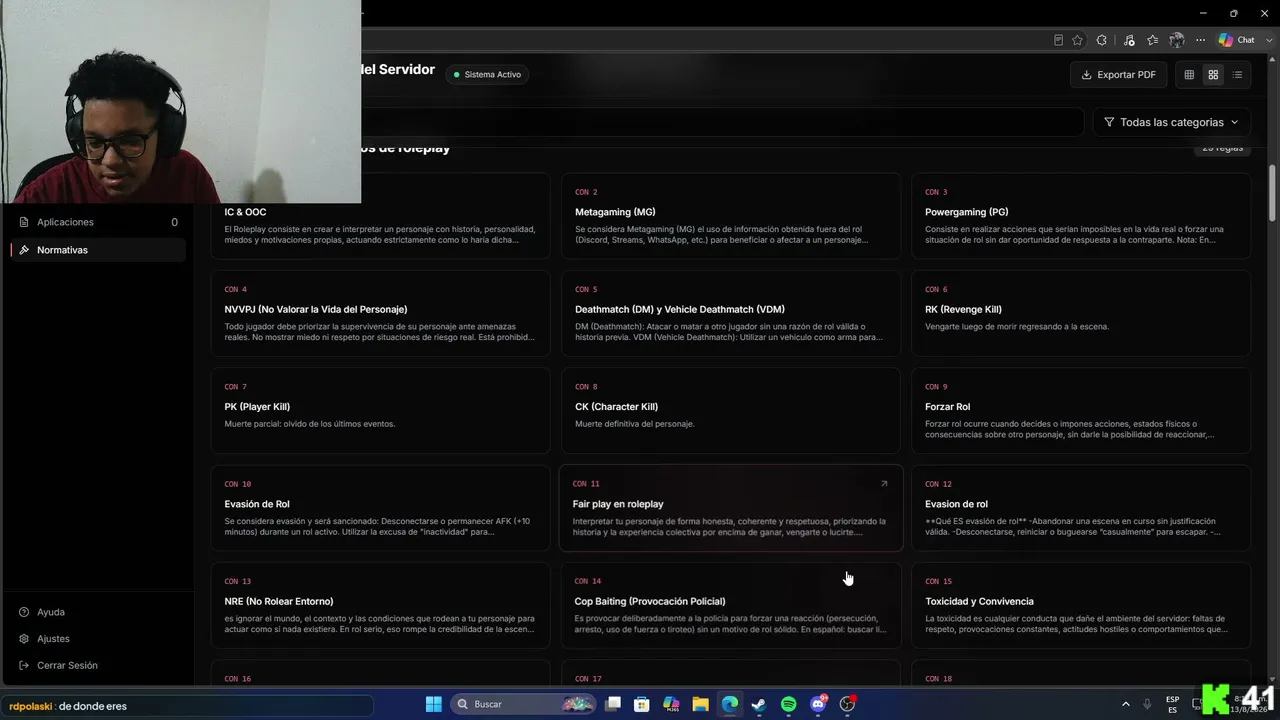The height and width of the screenshot is (720, 1280).
Task: Open the favorites list icon in browser toolbar
Action: (x=1153, y=40)
